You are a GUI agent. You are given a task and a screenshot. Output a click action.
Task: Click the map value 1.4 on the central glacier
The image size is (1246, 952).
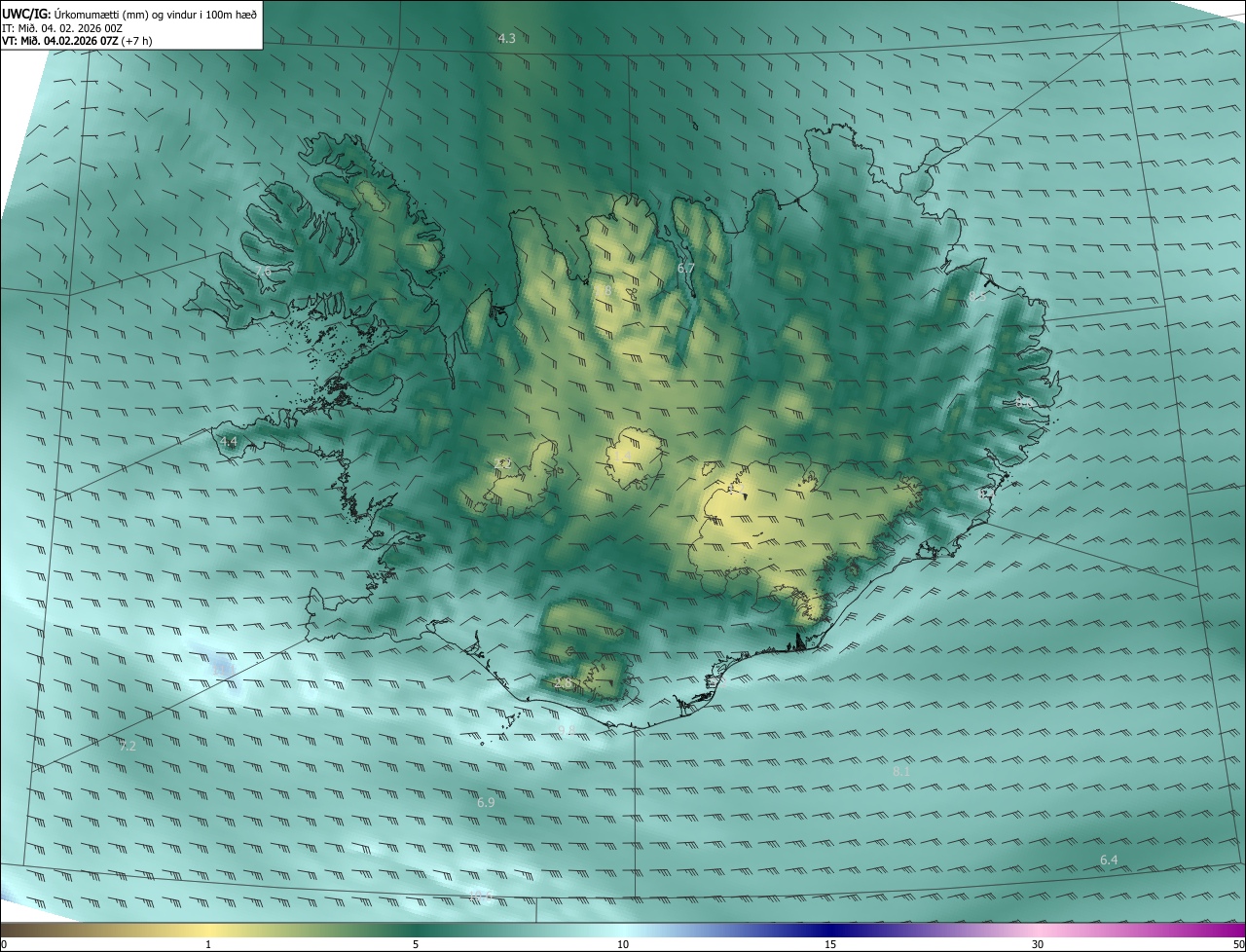coord(624,456)
